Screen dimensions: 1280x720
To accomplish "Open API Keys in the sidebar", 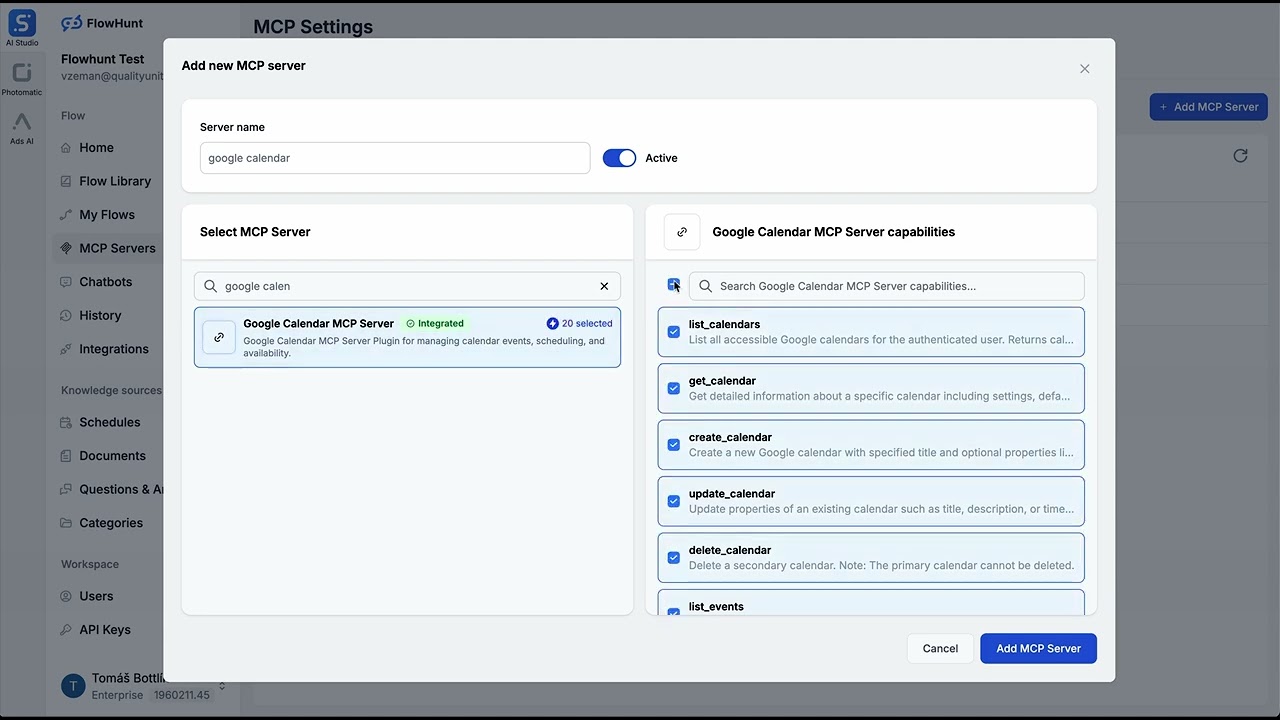I will (x=105, y=630).
